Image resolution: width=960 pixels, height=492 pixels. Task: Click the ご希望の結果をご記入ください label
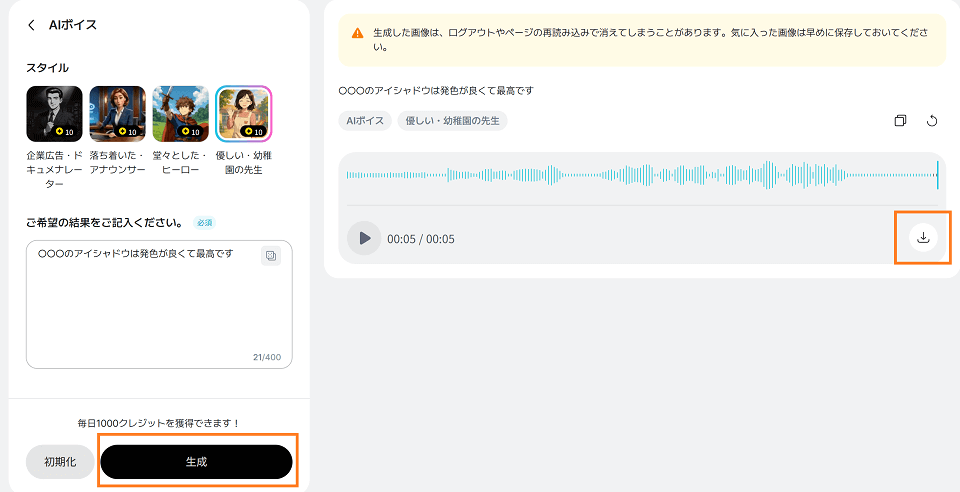pos(107,223)
